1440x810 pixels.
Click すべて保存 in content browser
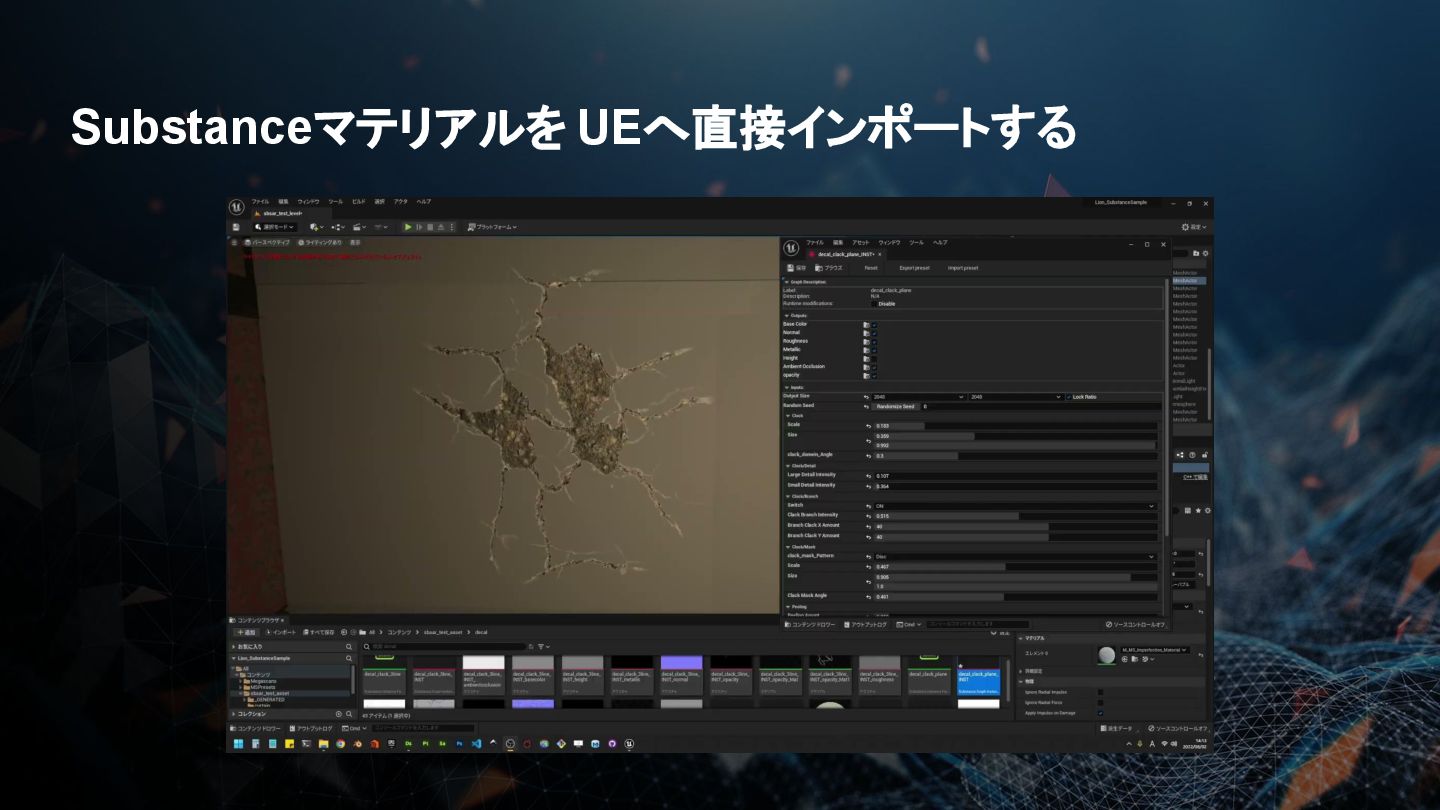[318, 632]
